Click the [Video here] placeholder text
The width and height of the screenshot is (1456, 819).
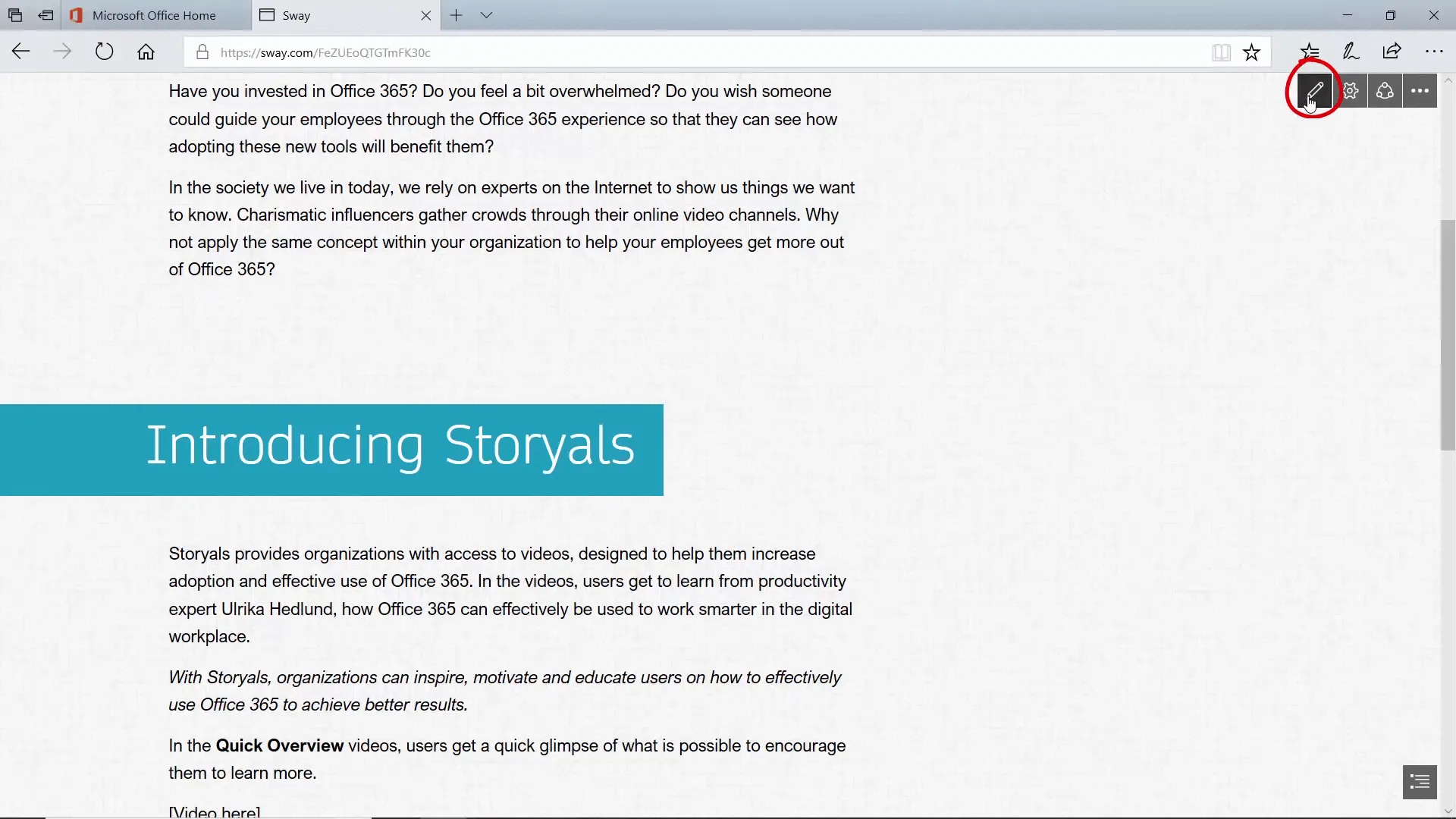coord(215,811)
